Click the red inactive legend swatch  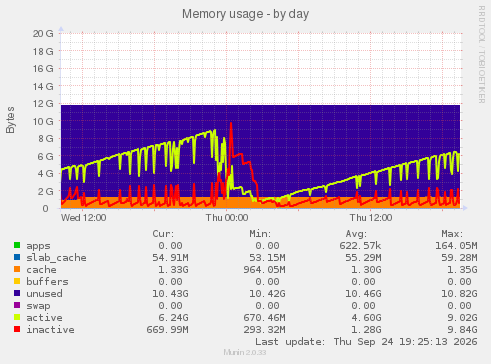[17, 329]
